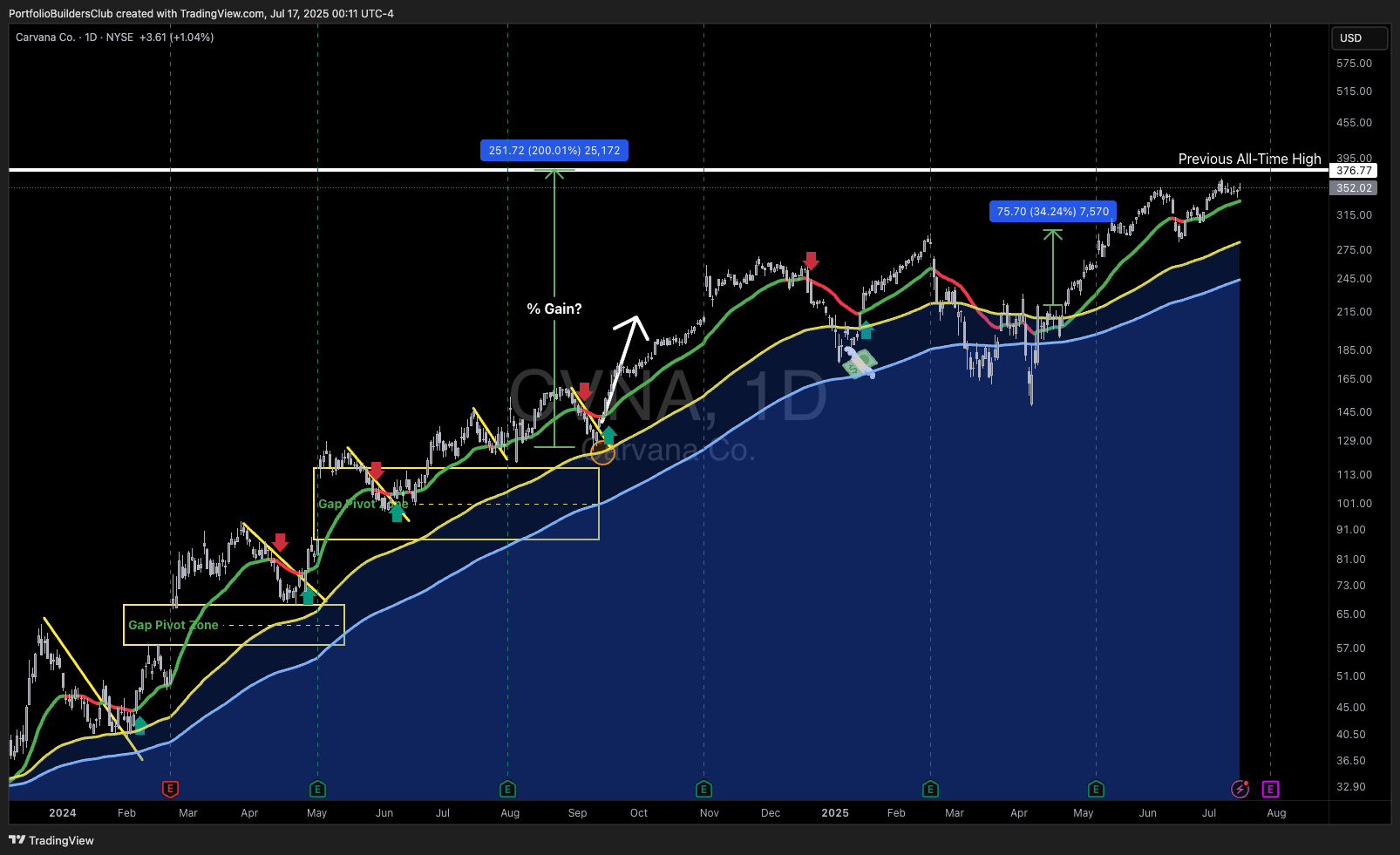
Task: Click the TradingView logo in the bottom corner
Action: tap(51, 840)
